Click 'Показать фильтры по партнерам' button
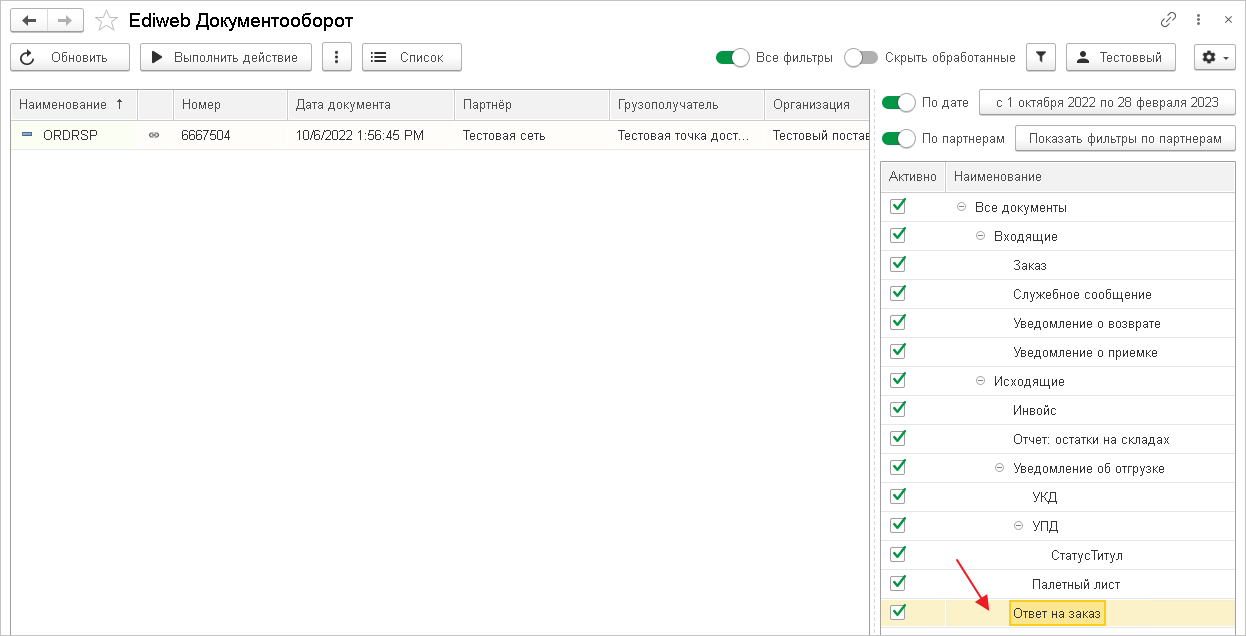The height and width of the screenshot is (636, 1246). pos(1125,138)
